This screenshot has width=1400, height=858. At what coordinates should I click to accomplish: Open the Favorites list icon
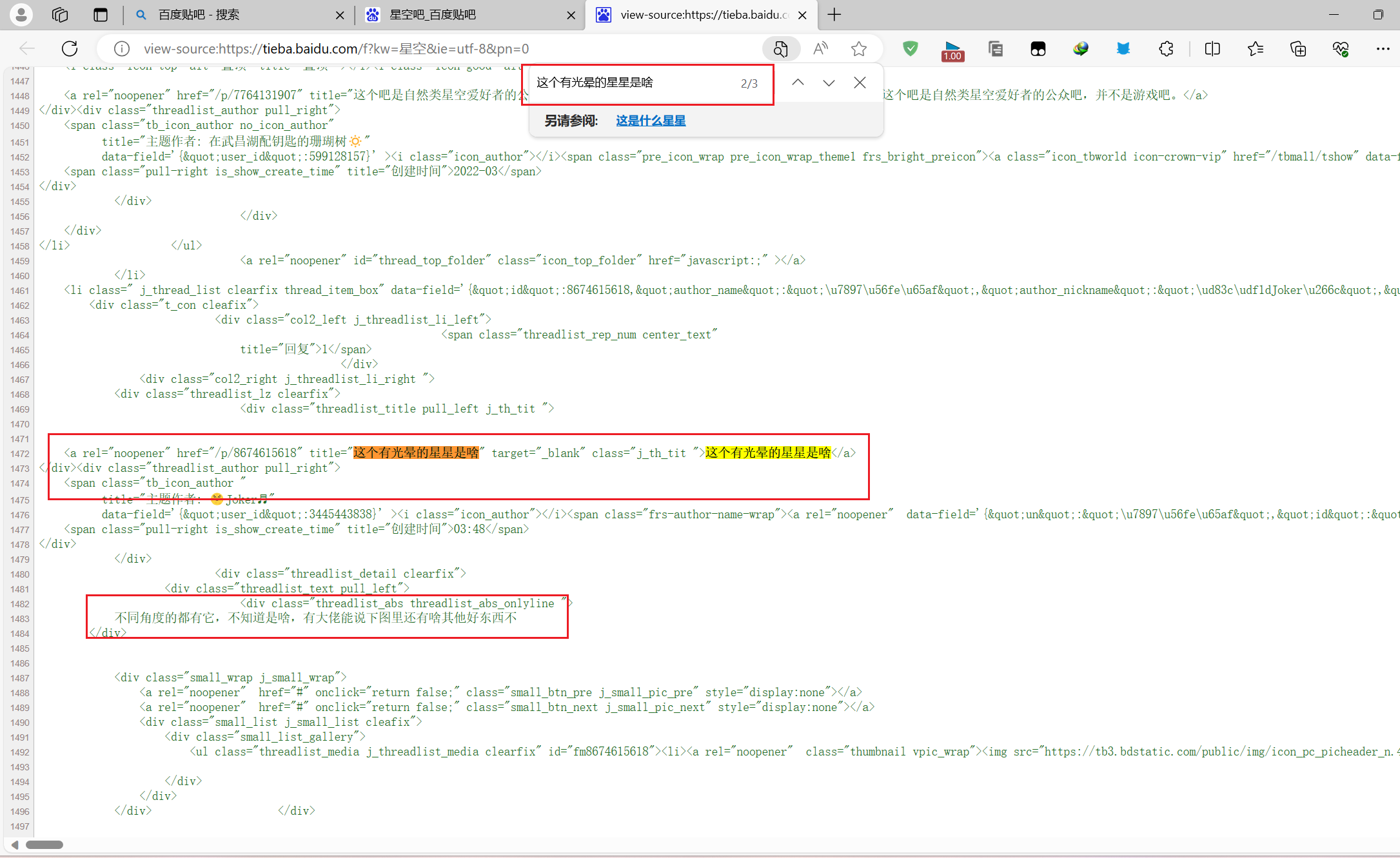pyautogui.click(x=1255, y=48)
